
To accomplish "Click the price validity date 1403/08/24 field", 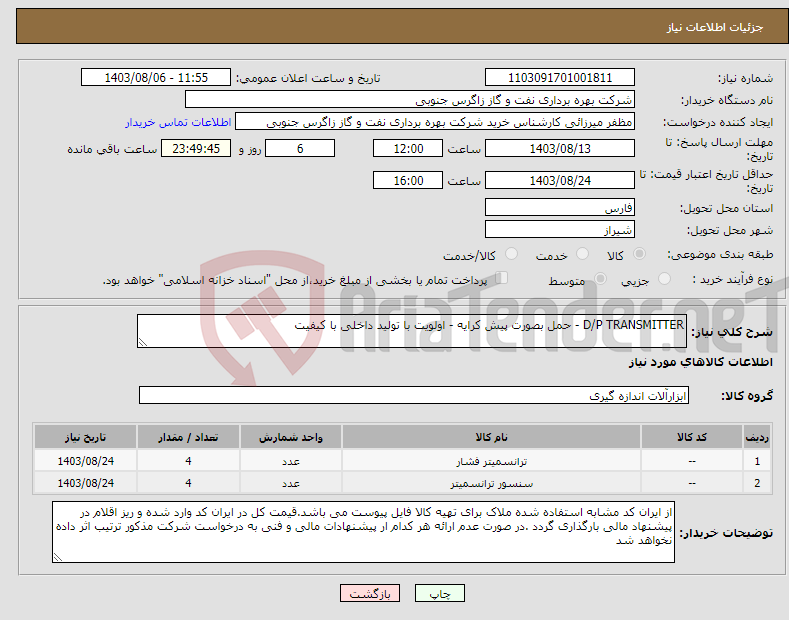I will pyautogui.click(x=560, y=180).
